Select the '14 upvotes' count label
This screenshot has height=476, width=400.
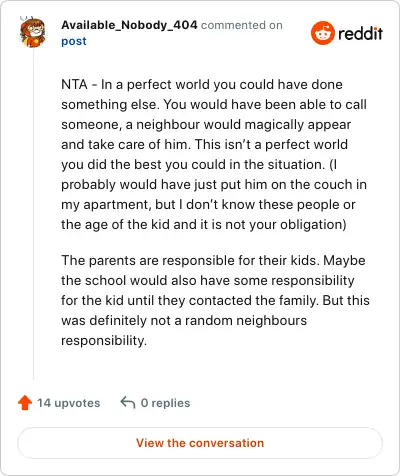click(68, 403)
